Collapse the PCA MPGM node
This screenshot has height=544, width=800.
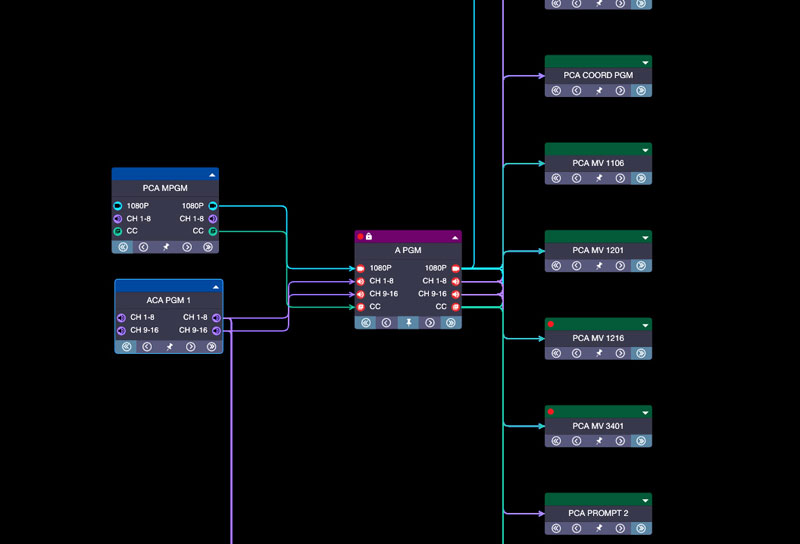point(212,174)
